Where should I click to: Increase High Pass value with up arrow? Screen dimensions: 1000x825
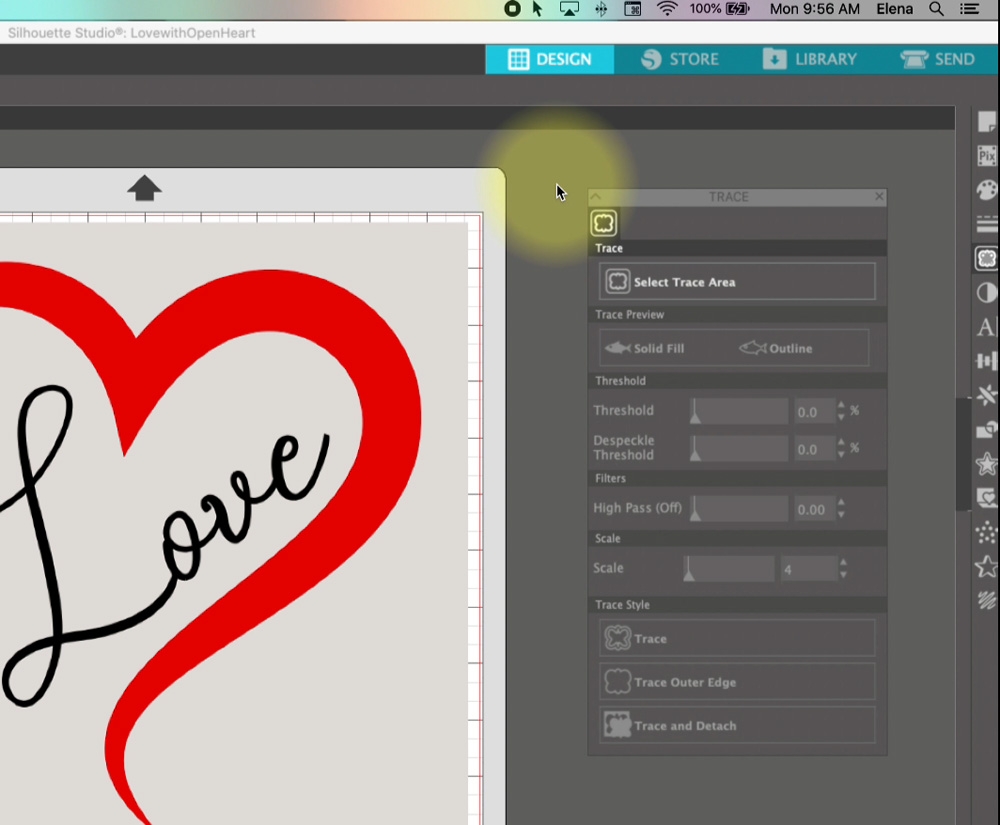click(x=841, y=502)
